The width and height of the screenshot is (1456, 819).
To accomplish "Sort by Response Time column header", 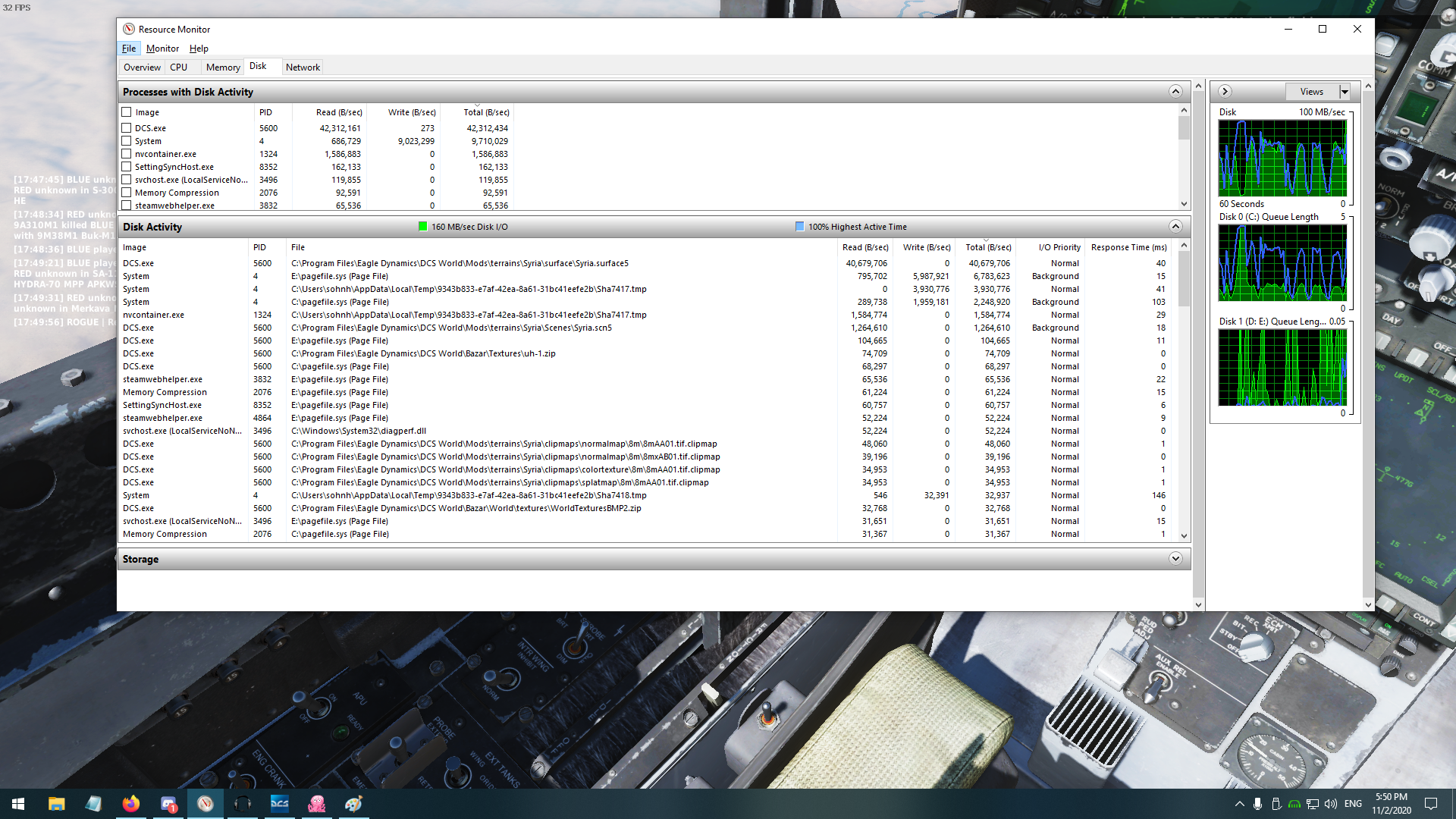I will [x=1128, y=247].
